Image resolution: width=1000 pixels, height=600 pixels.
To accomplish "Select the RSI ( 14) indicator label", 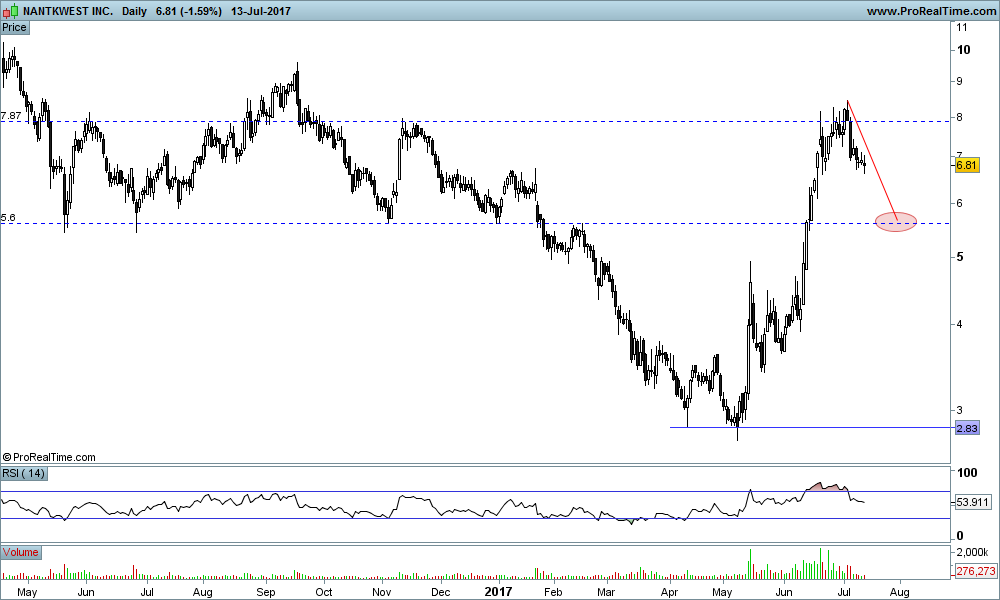I will click(x=24, y=473).
